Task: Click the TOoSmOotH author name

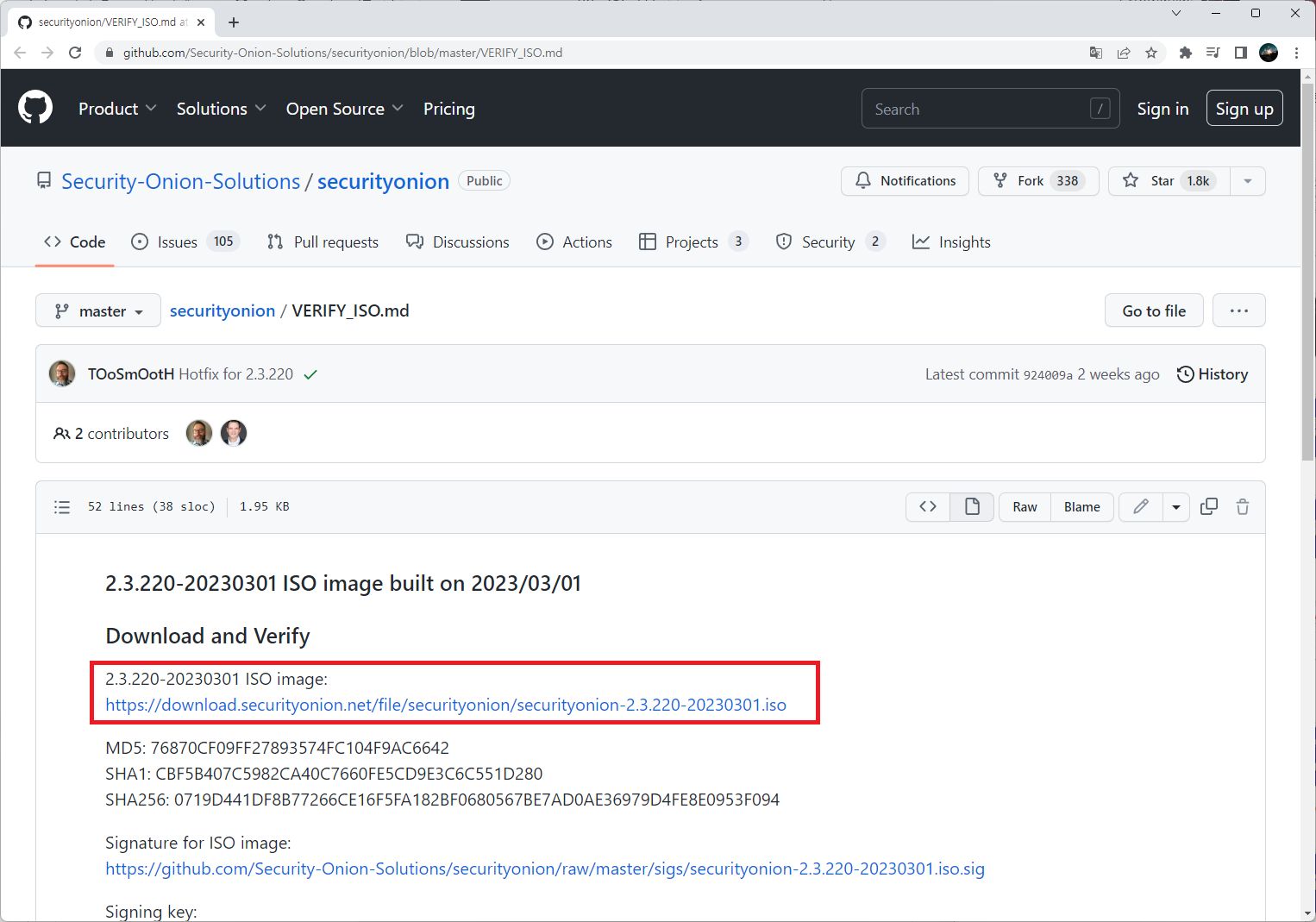Action: click(x=131, y=374)
